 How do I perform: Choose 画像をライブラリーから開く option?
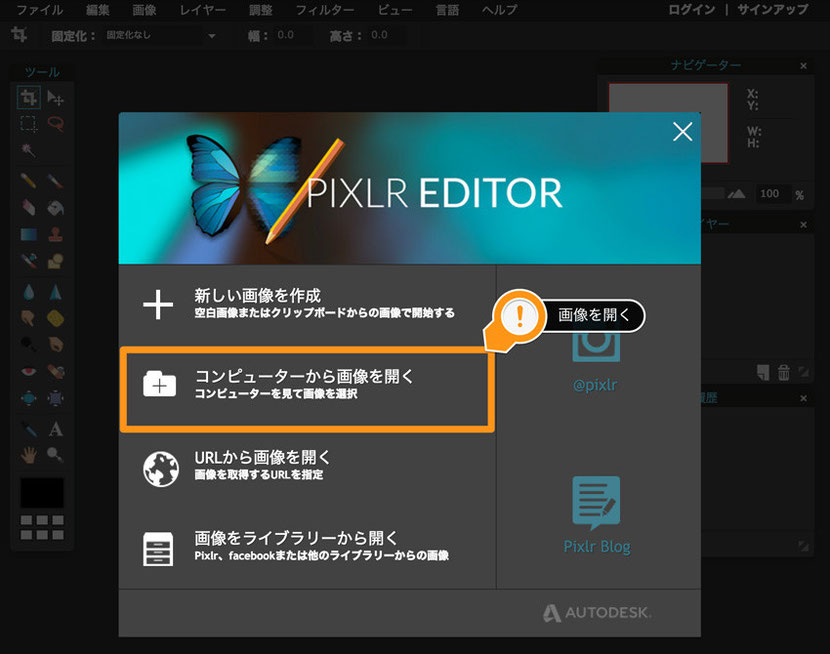[x=308, y=548]
